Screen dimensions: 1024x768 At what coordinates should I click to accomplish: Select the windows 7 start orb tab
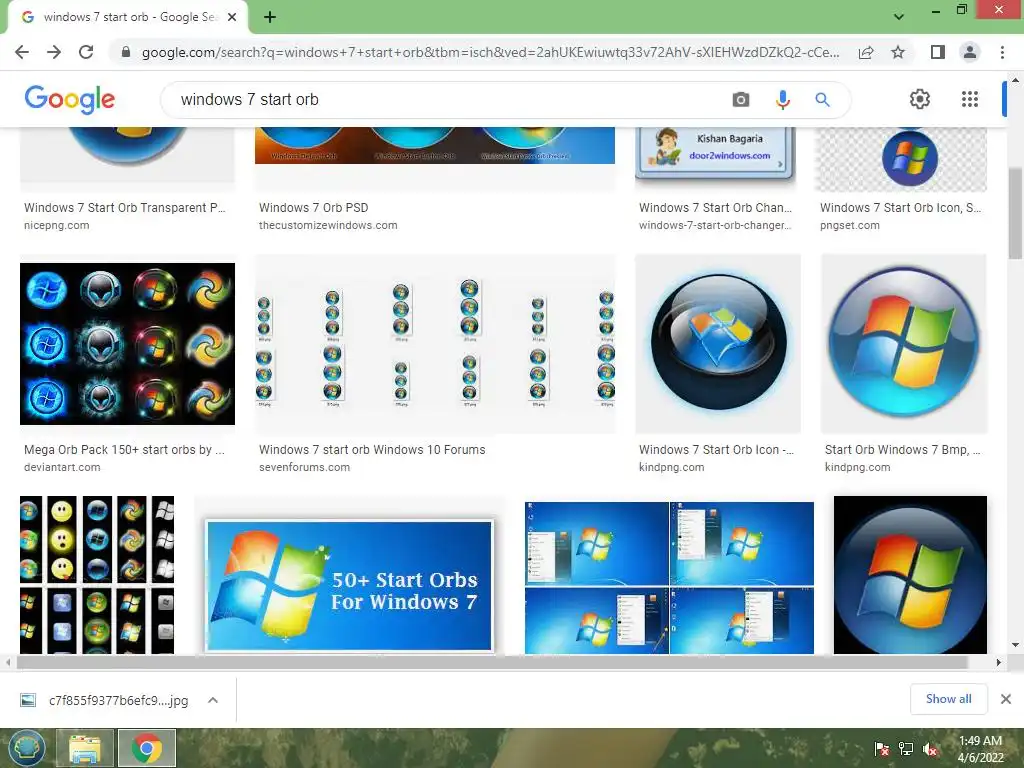[x=127, y=17]
